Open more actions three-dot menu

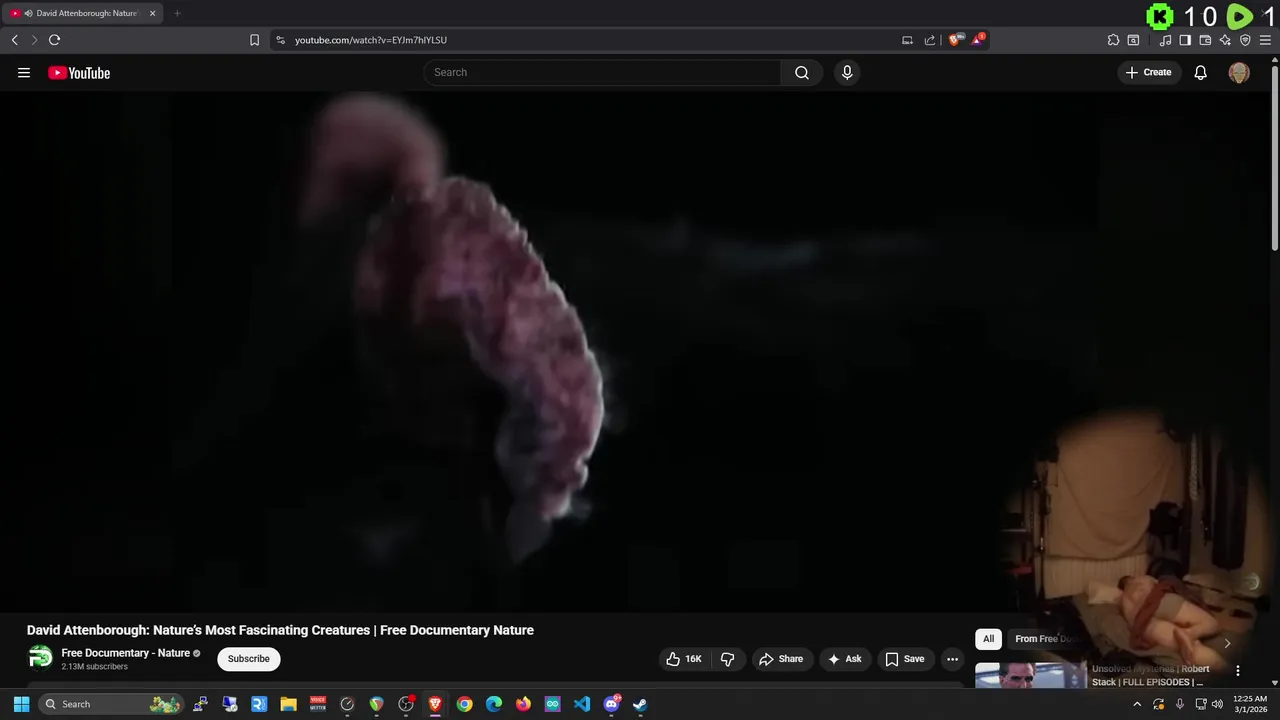point(952,659)
